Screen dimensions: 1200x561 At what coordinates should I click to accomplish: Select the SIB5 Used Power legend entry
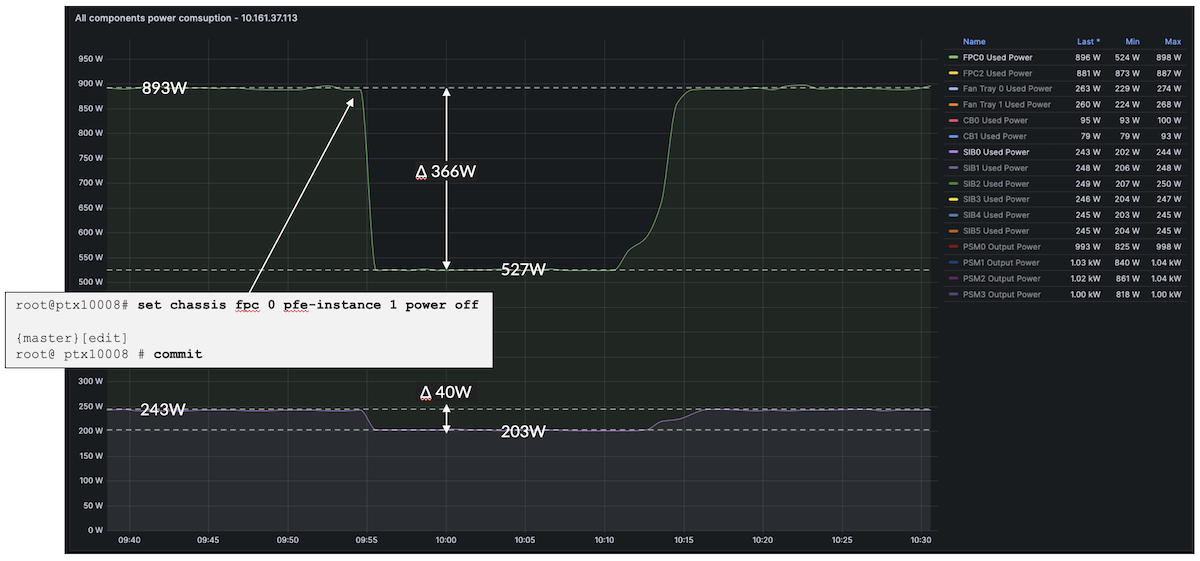[995, 231]
